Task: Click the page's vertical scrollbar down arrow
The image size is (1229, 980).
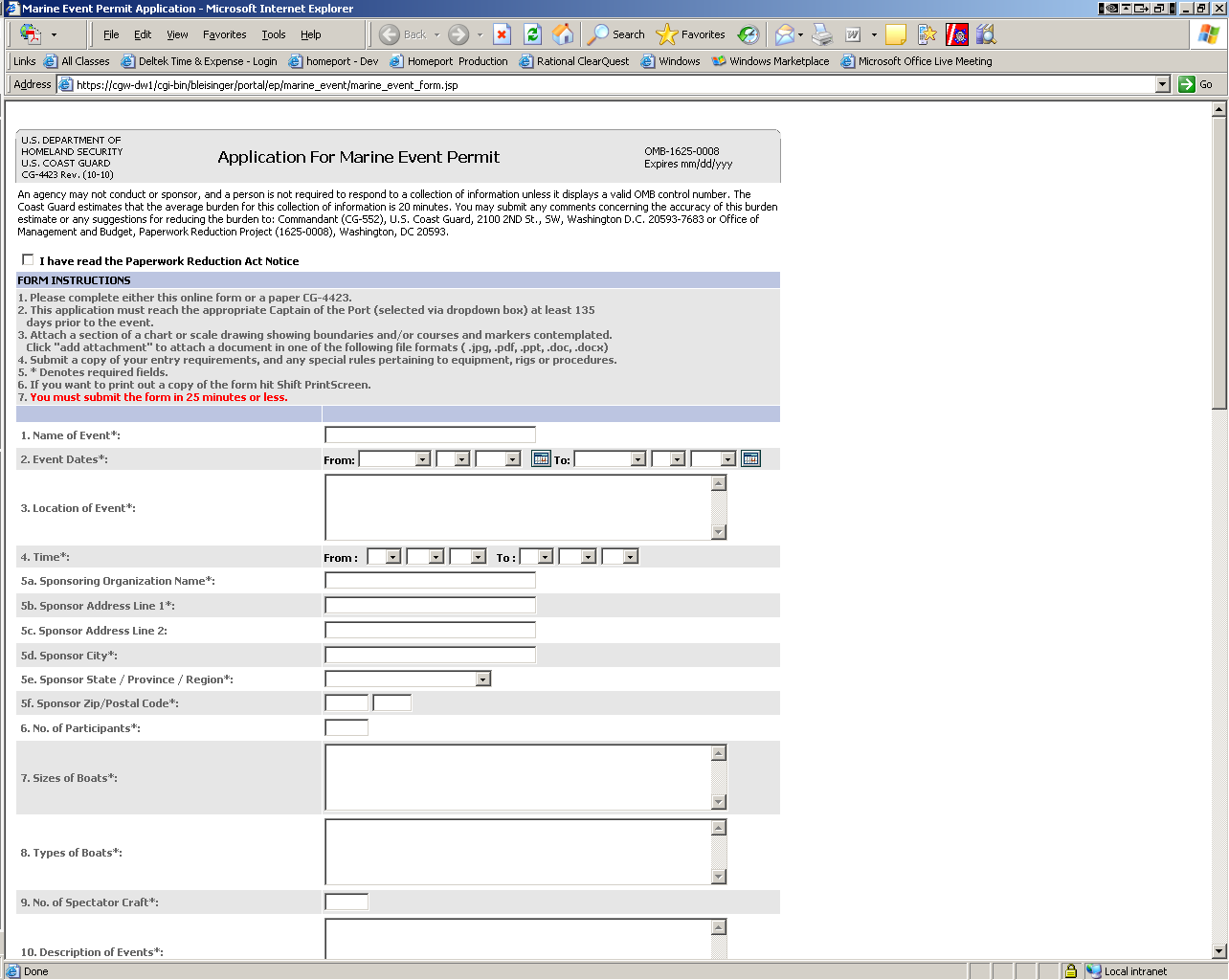Action: click(1218, 951)
